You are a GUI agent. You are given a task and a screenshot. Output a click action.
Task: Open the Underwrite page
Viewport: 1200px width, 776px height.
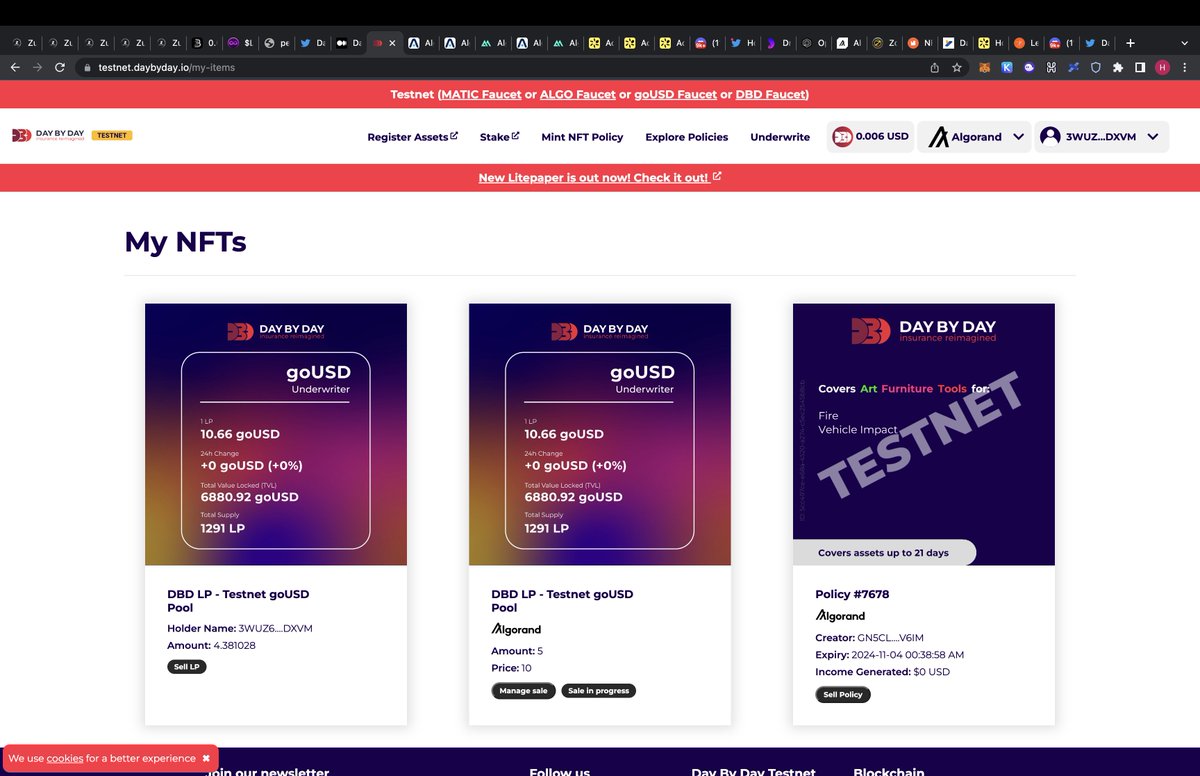[x=780, y=137]
